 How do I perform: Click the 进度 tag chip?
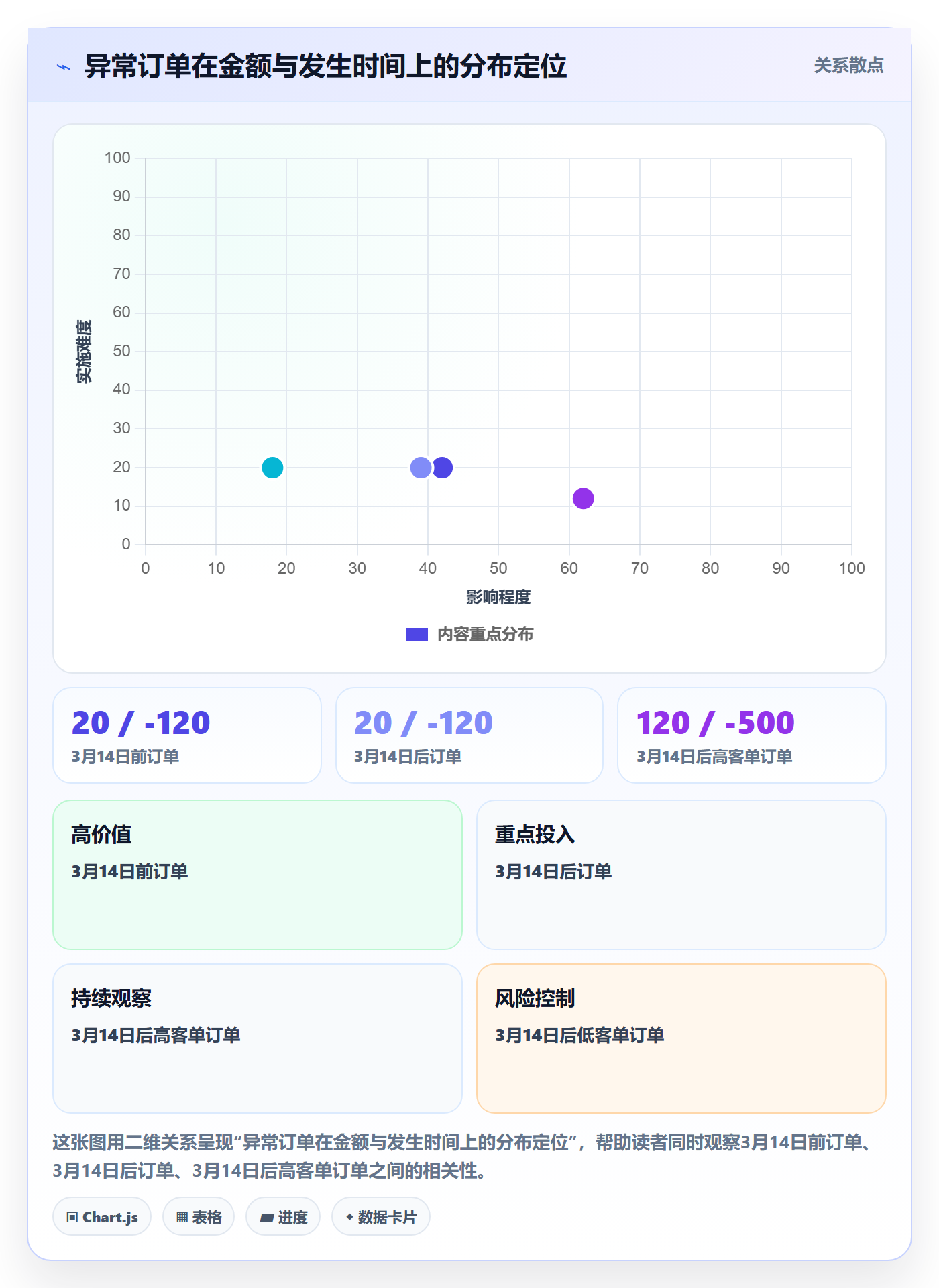pos(283,1217)
